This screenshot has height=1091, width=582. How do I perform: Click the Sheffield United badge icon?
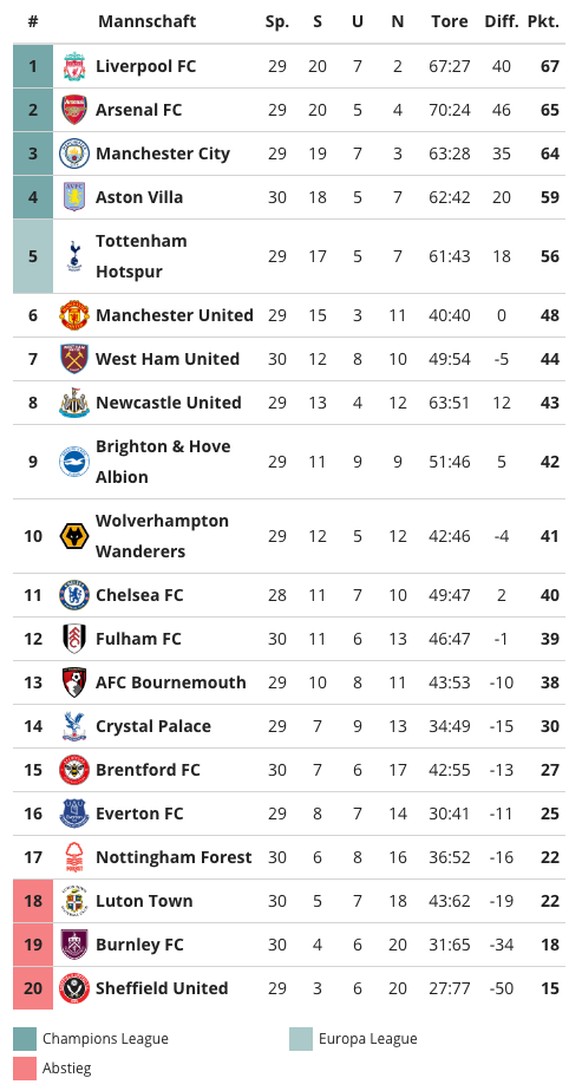click(x=74, y=989)
